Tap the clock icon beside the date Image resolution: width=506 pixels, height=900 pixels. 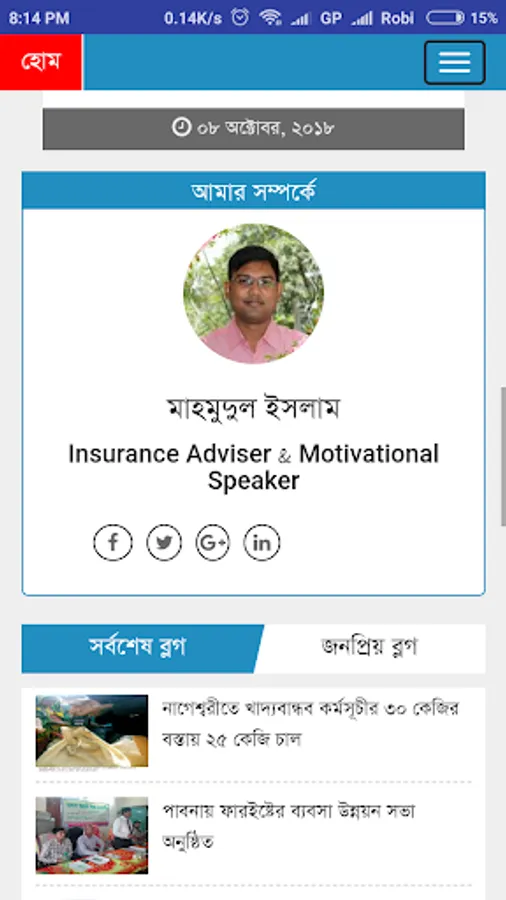(181, 127)
